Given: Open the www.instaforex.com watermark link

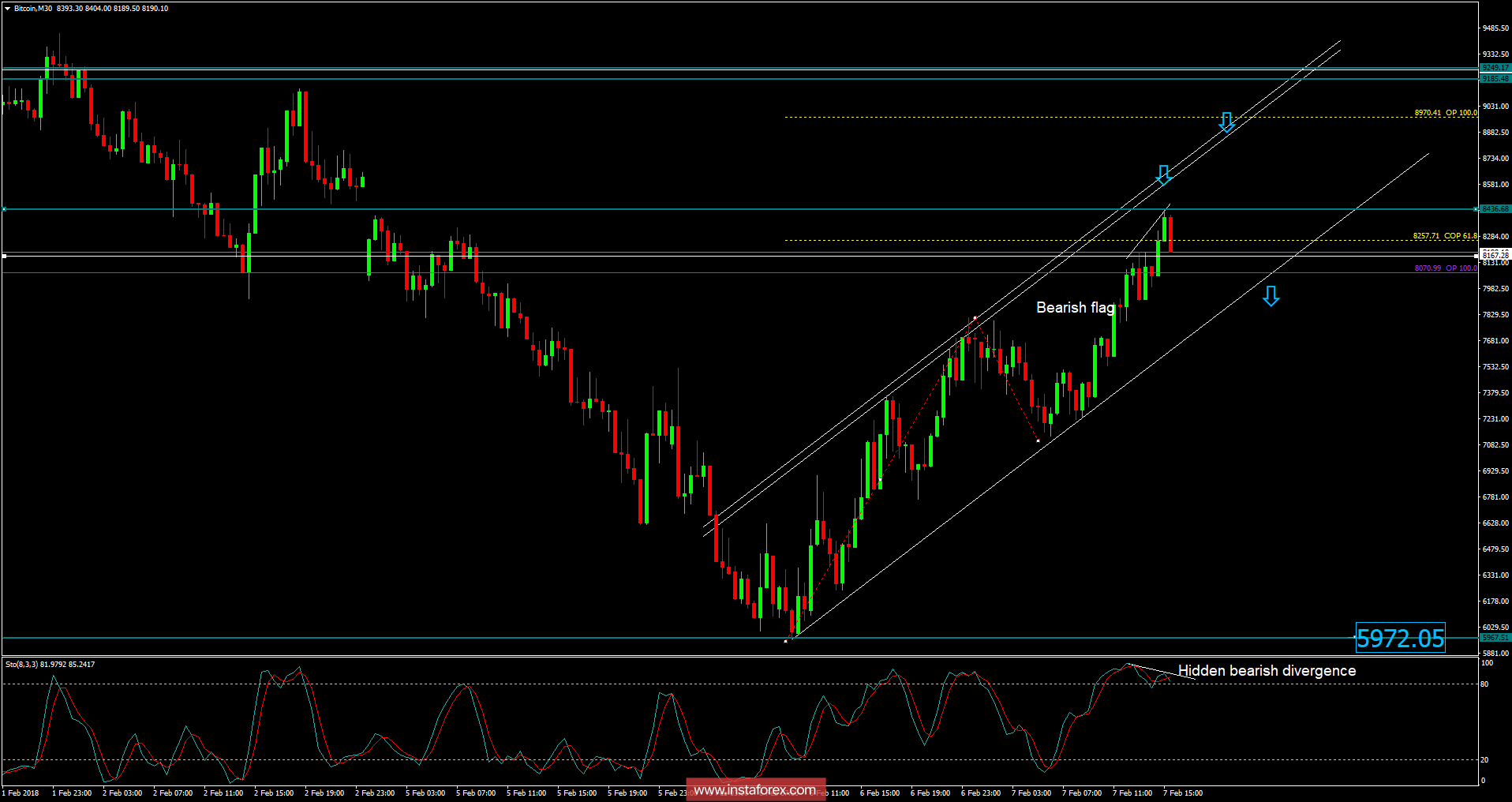Looking at the screenshot, I should coord(755,789).
